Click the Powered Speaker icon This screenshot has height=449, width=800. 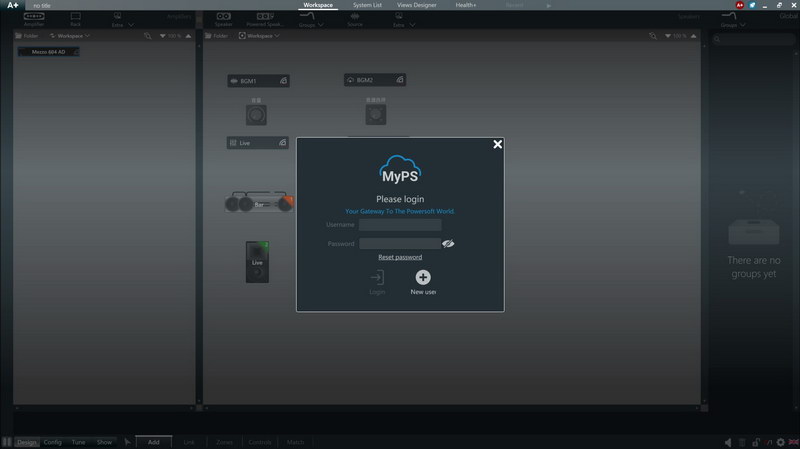click(x=265, y=19)
